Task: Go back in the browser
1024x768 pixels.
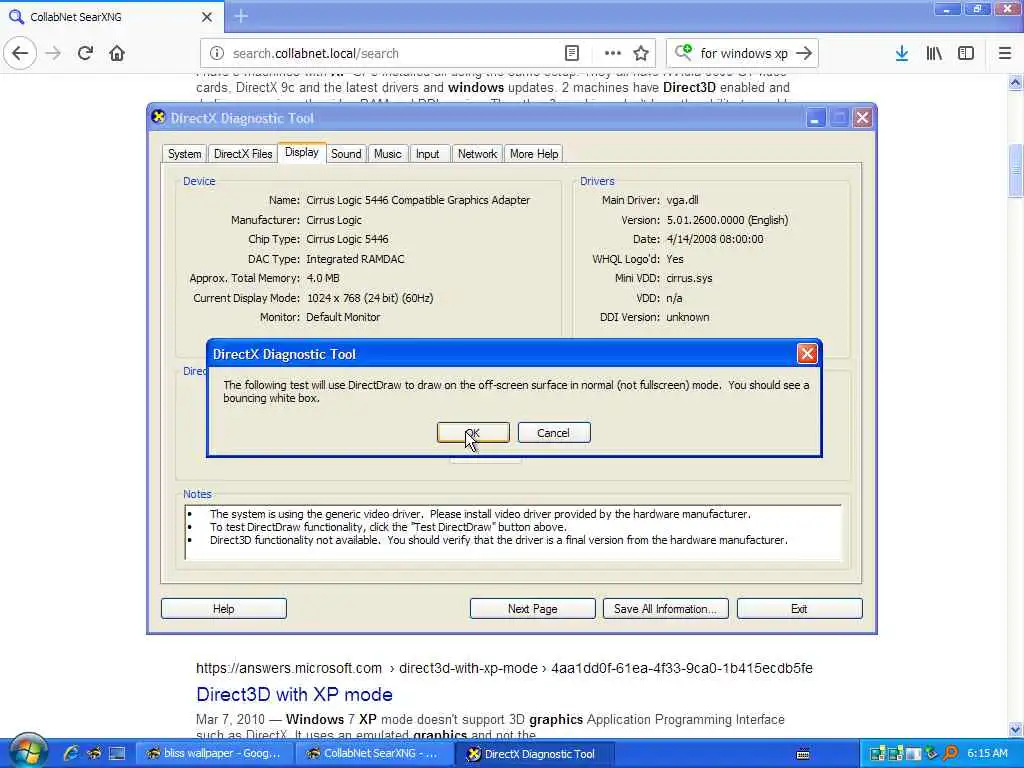Action: 20,53
